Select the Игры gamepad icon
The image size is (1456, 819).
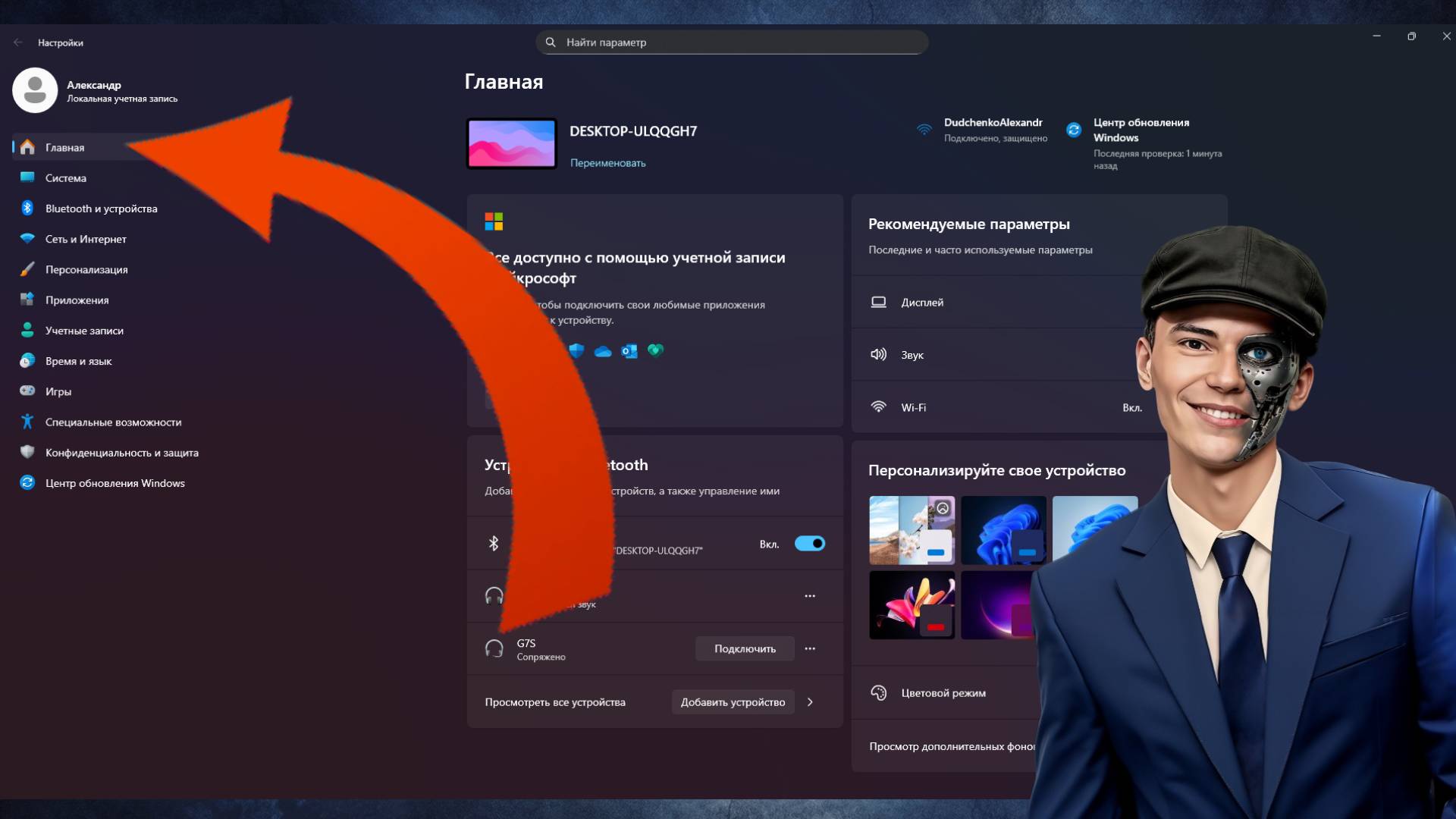[27, 391]
